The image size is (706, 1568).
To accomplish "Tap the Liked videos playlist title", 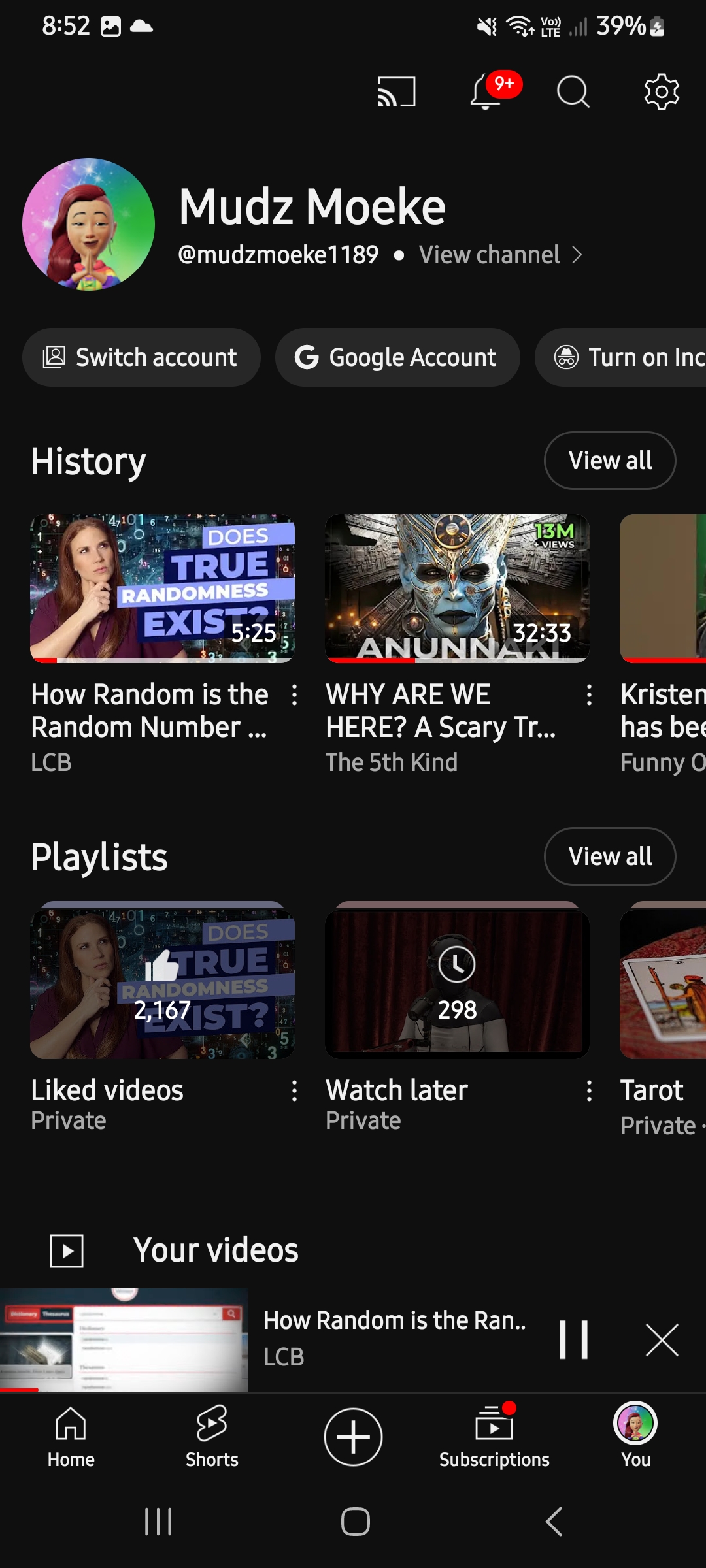I will (107, 1090).
